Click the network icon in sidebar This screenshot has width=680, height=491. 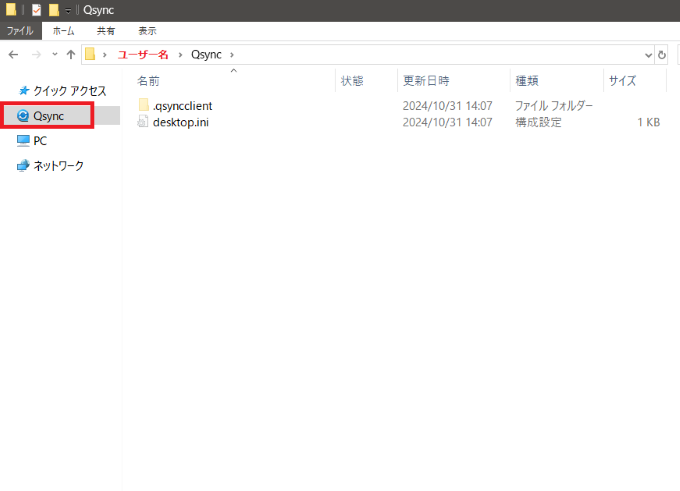pyautogui.click(x=23, y=166)
